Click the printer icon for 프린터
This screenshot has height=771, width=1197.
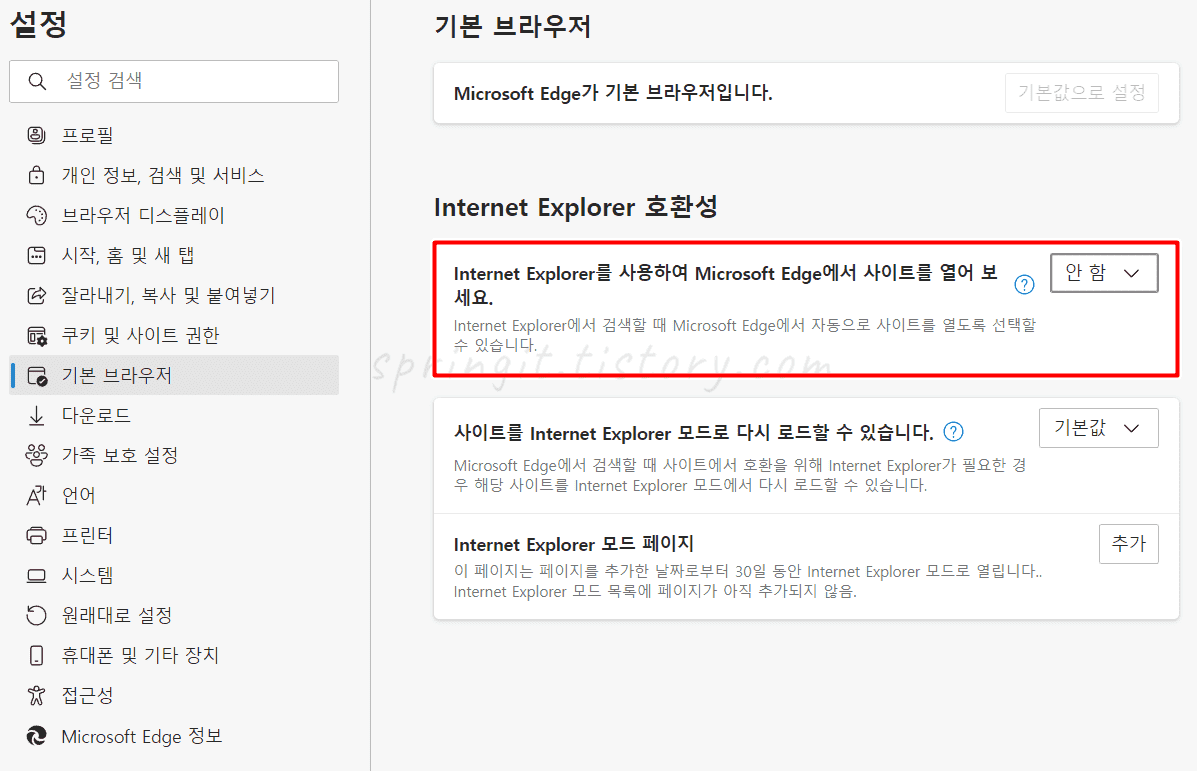(36, 535)
